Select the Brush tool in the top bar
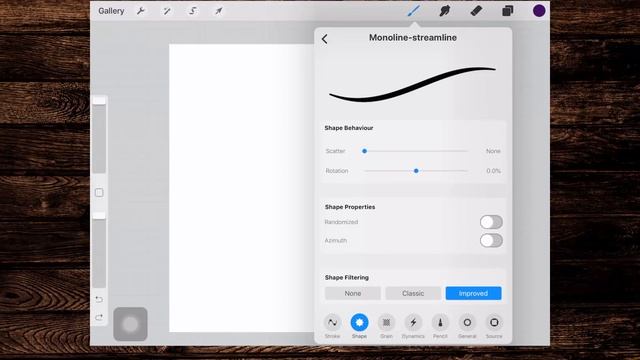The image size is (640, 360). pos(413,11)
